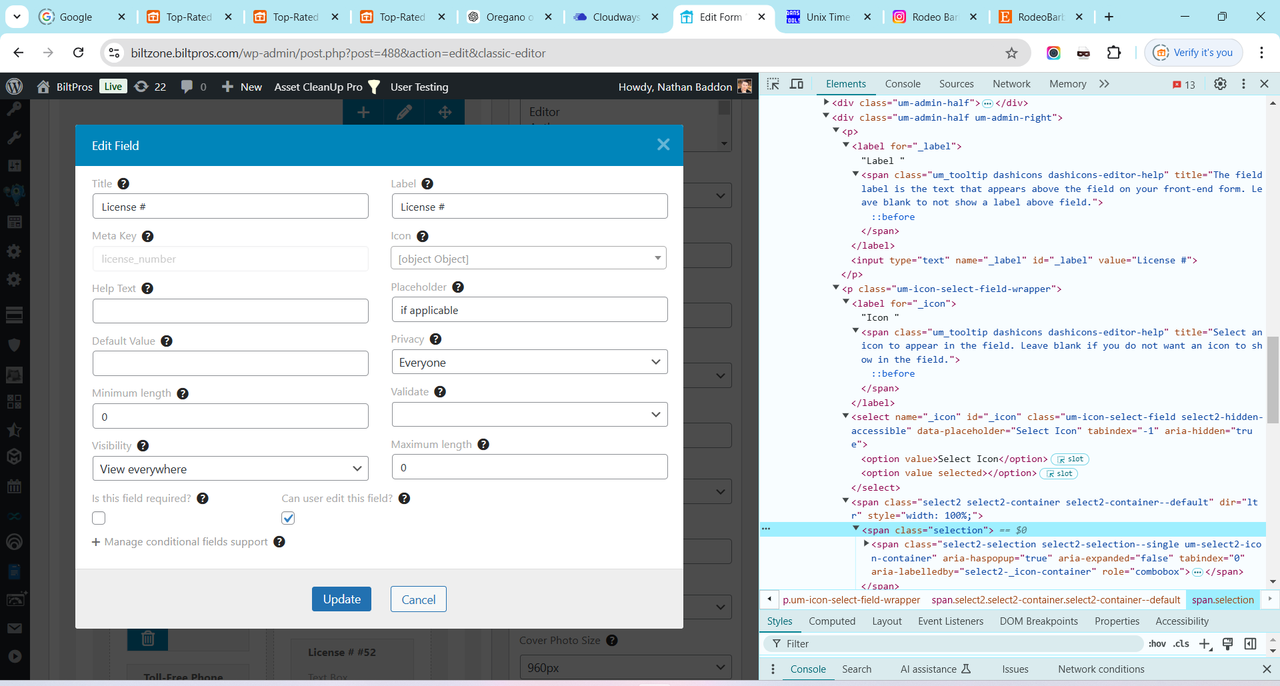Switch to the Network tab
This screenshot has height=686, width=1280.
(x=1011, y=84)
